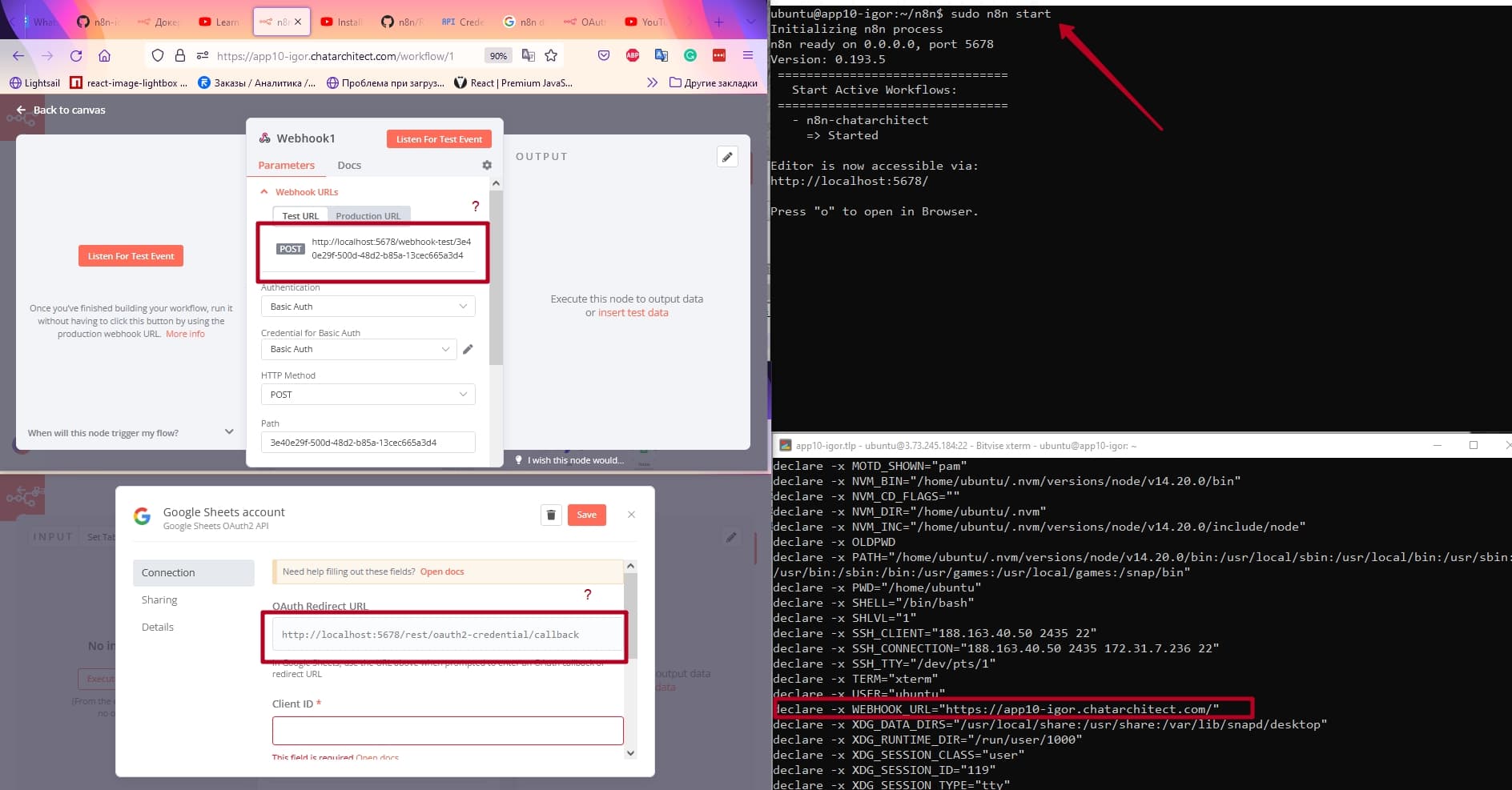Click the WEBHOOK_URL line in Bitvise xterm
Image resolution: width=1512 pixels, height=790 pixels.
tap(995, 709)
